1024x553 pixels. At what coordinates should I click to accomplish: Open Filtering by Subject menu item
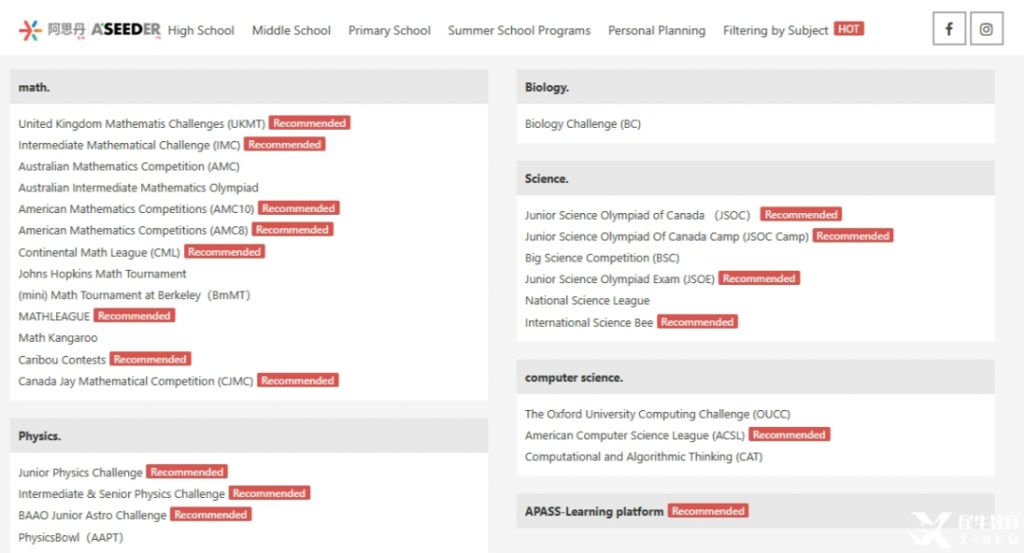click(775, 31)
